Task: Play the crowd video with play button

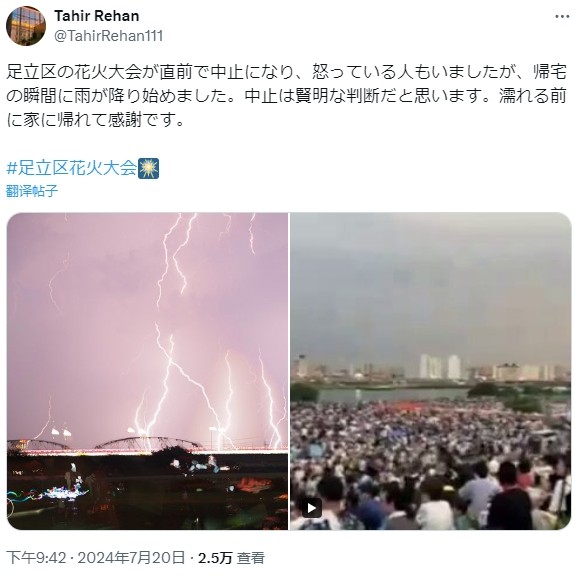Action: coord(311,508)
